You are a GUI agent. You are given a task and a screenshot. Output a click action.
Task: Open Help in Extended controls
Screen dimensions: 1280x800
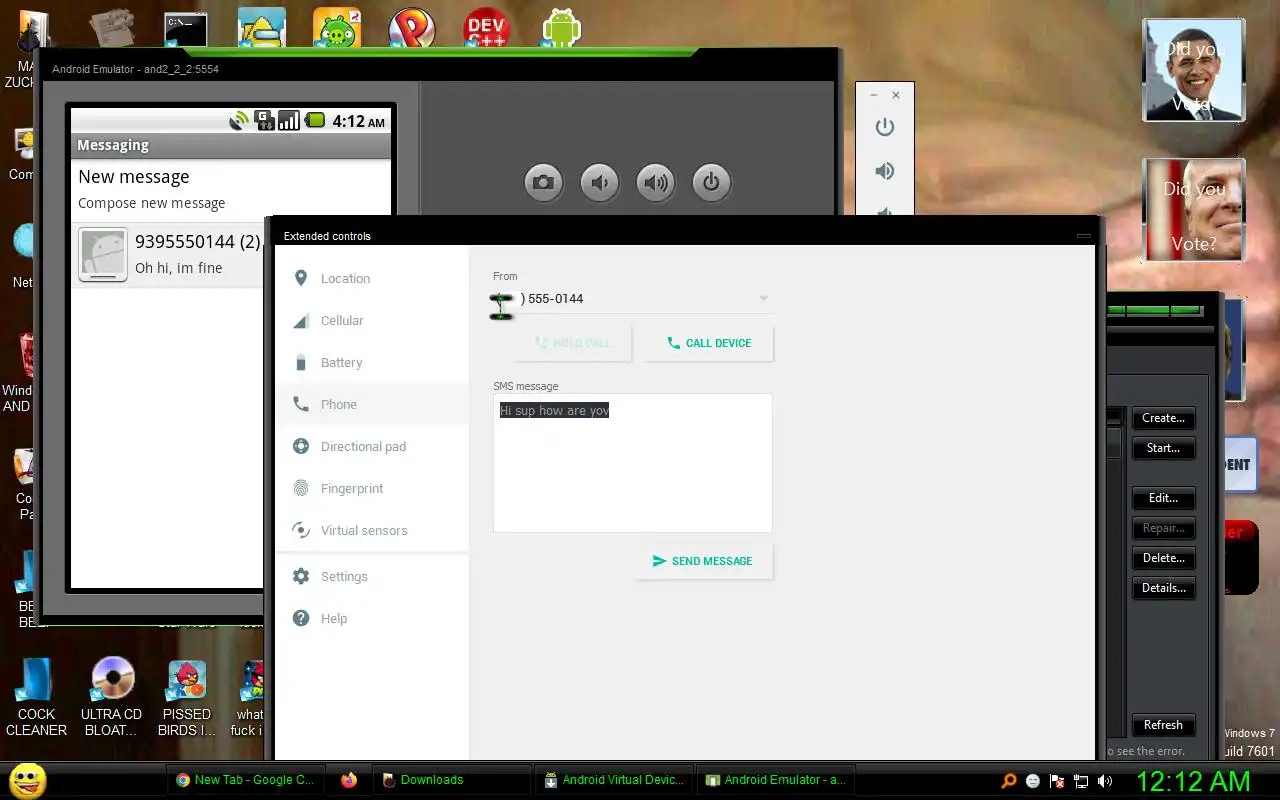[372, 619]
